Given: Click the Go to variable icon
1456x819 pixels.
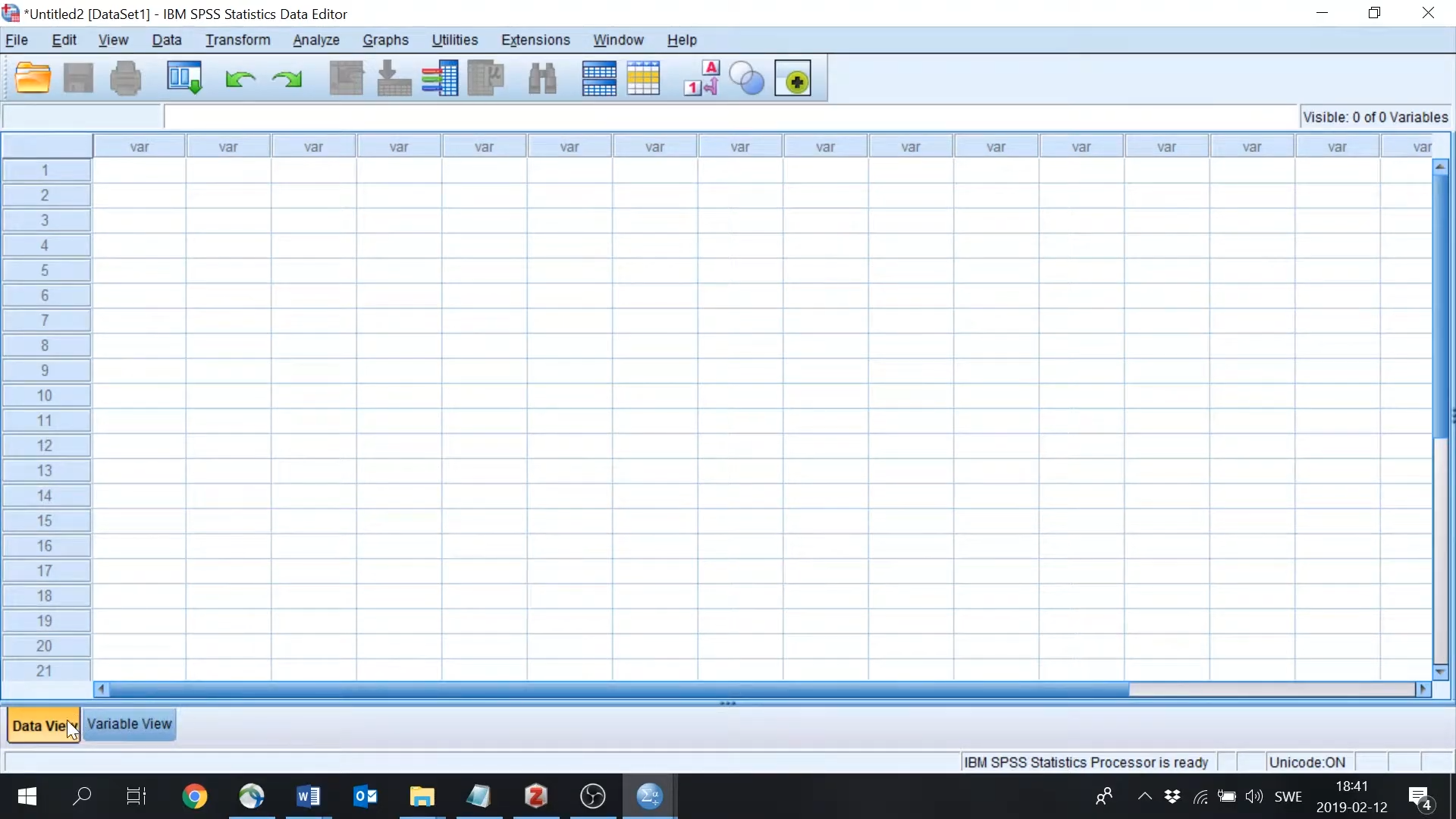Looking at the screenshot, I should pyautogui.click(x=394, y=78).
